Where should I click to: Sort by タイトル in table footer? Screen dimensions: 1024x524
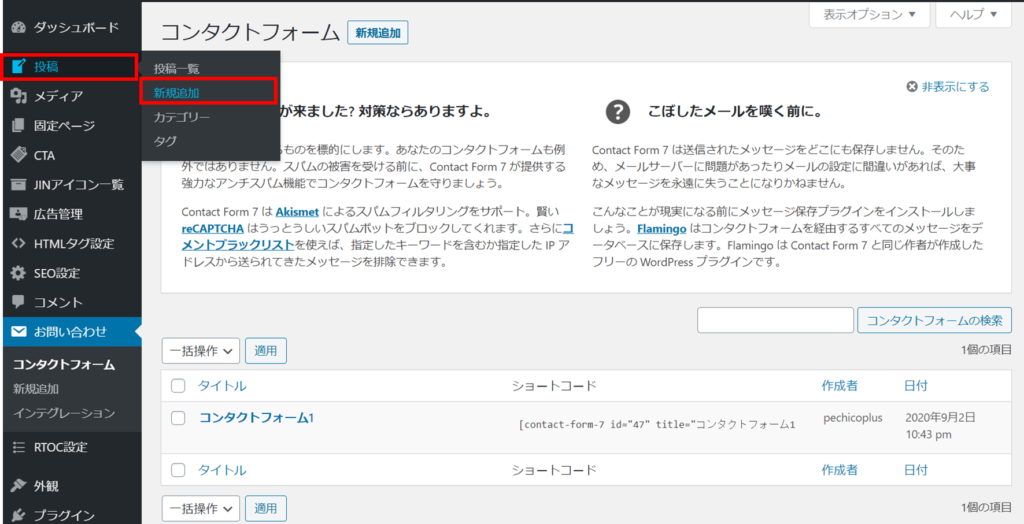click(x=222, y=470)
